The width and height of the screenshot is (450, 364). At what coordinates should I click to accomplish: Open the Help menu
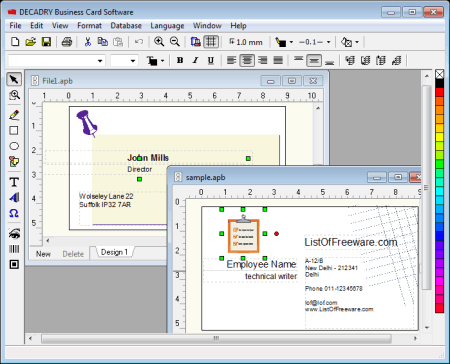click(238, 26)
